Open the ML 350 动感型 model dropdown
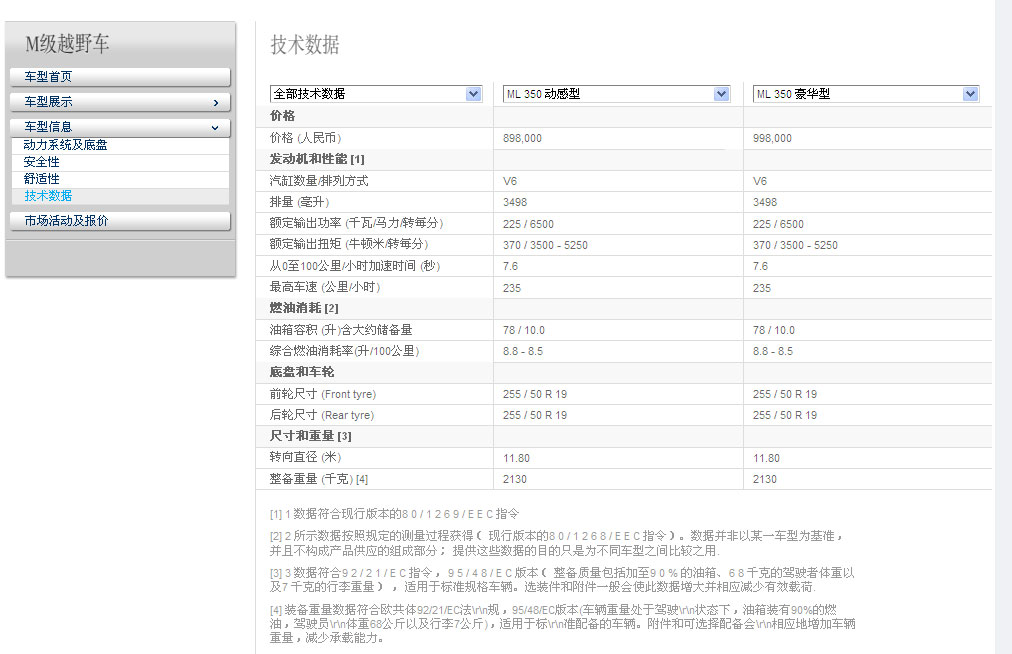1012x654 pixels. 616,94
